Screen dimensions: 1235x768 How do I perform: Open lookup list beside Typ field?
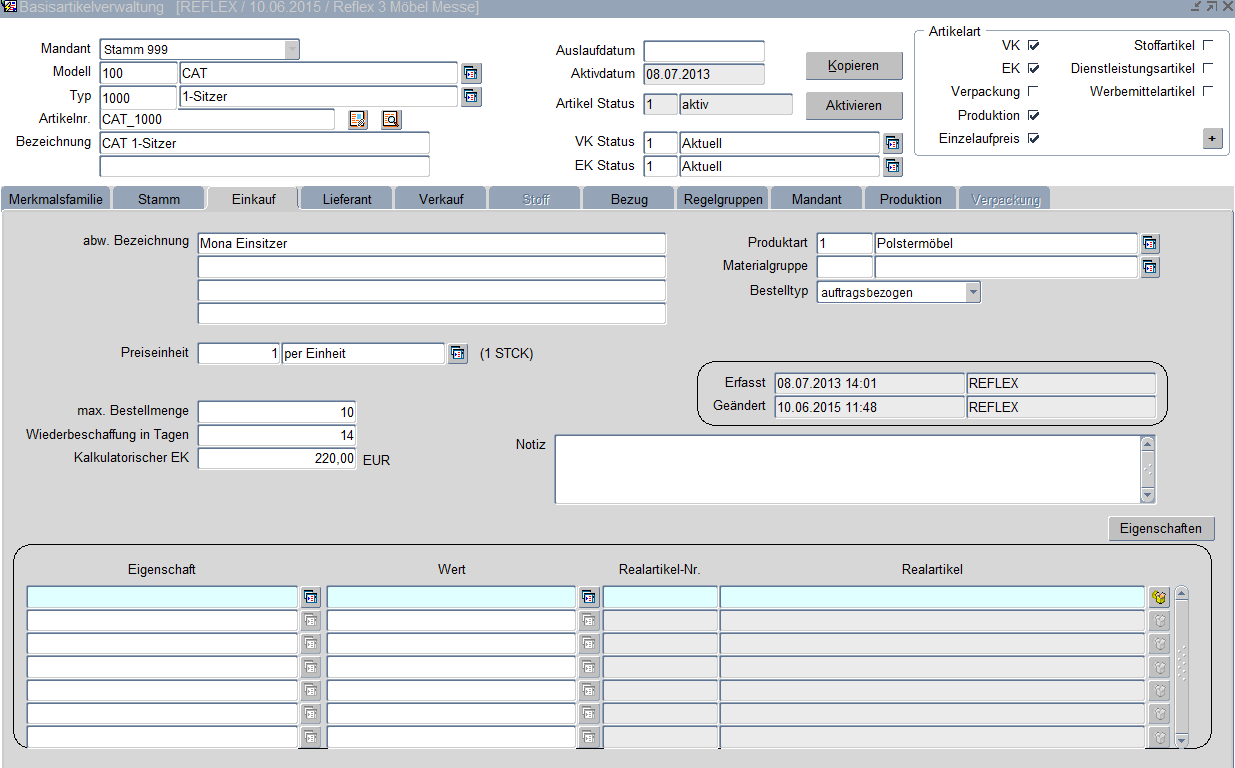click(471, 97)
